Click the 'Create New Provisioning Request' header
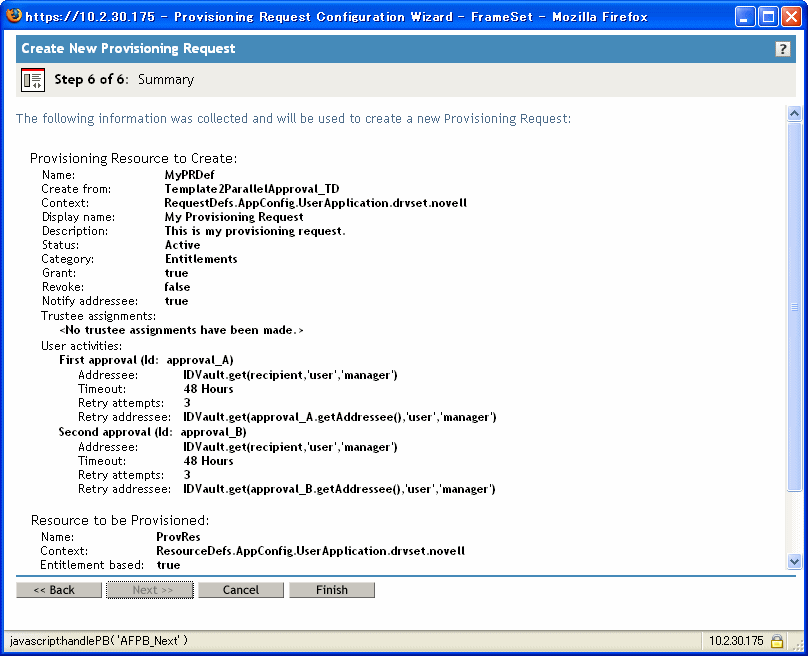 [x=128, y=48]
